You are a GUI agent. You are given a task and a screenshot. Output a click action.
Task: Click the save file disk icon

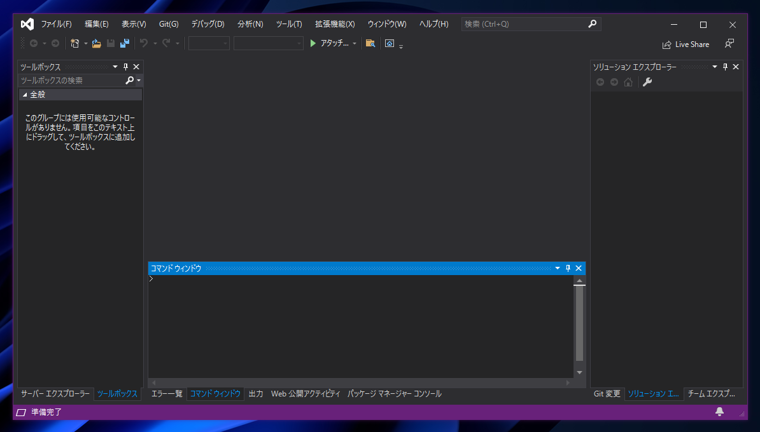[x=111, y=44]
